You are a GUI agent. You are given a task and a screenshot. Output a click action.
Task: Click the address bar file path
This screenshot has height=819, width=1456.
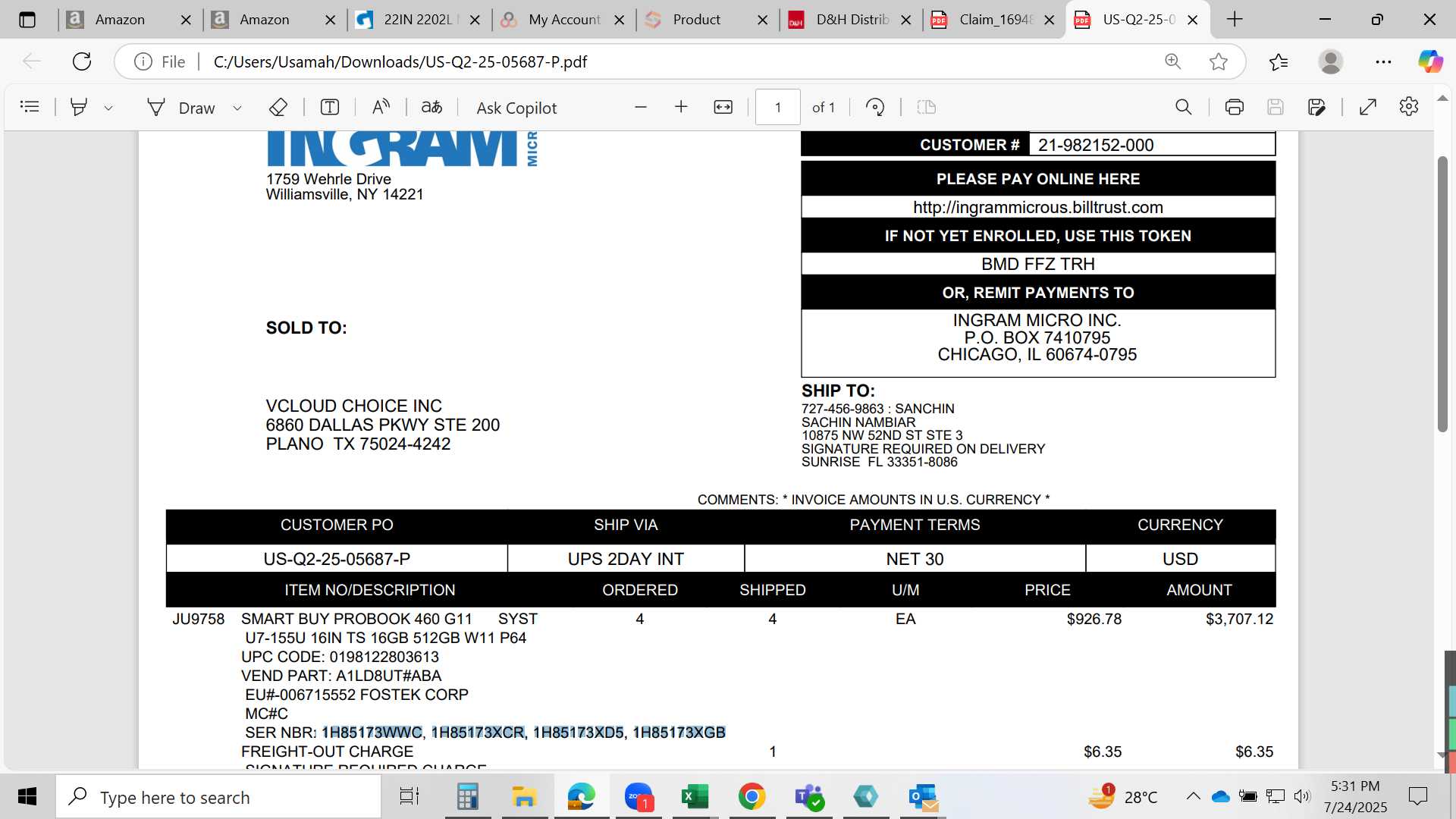[400, 61]
